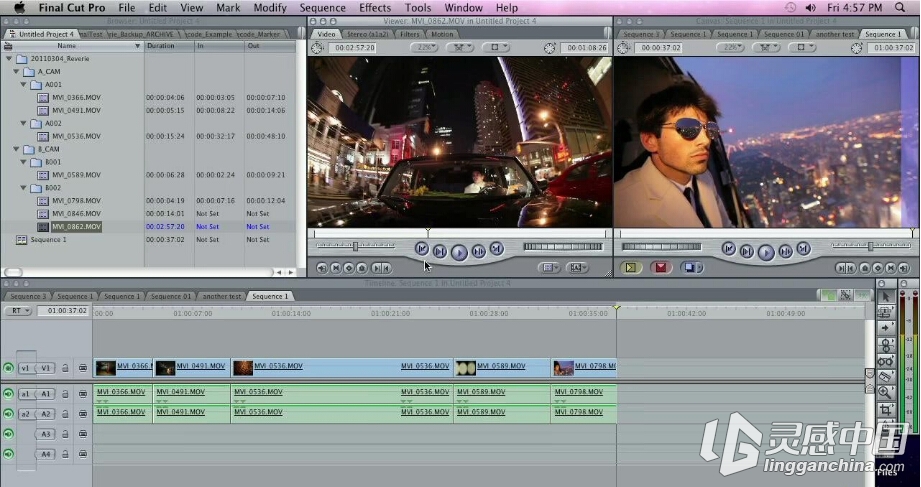Click the blue Replace edit button in Canvas
The image size is (921, 487).
click(690, 268)
